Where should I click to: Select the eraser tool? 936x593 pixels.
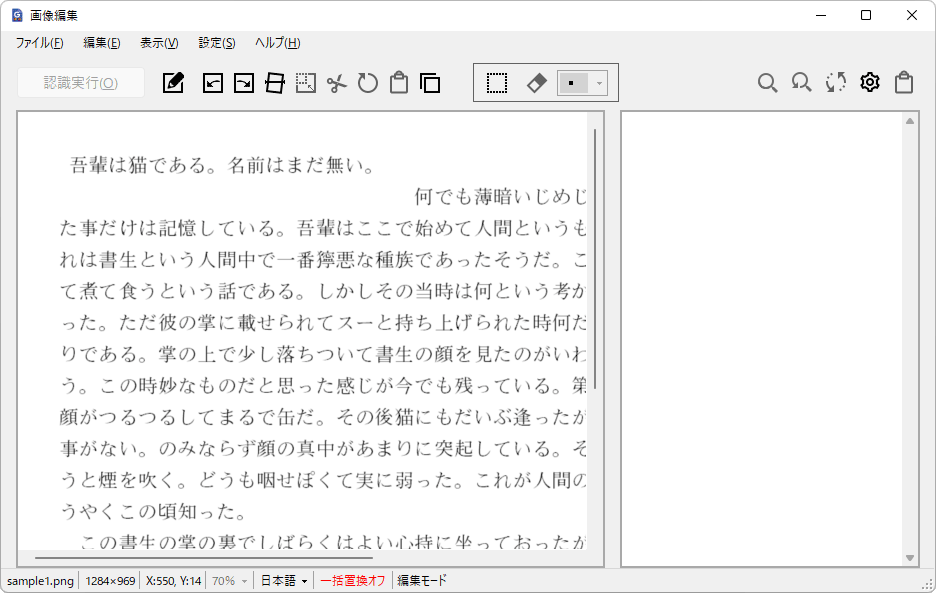[x=536, y=83]
